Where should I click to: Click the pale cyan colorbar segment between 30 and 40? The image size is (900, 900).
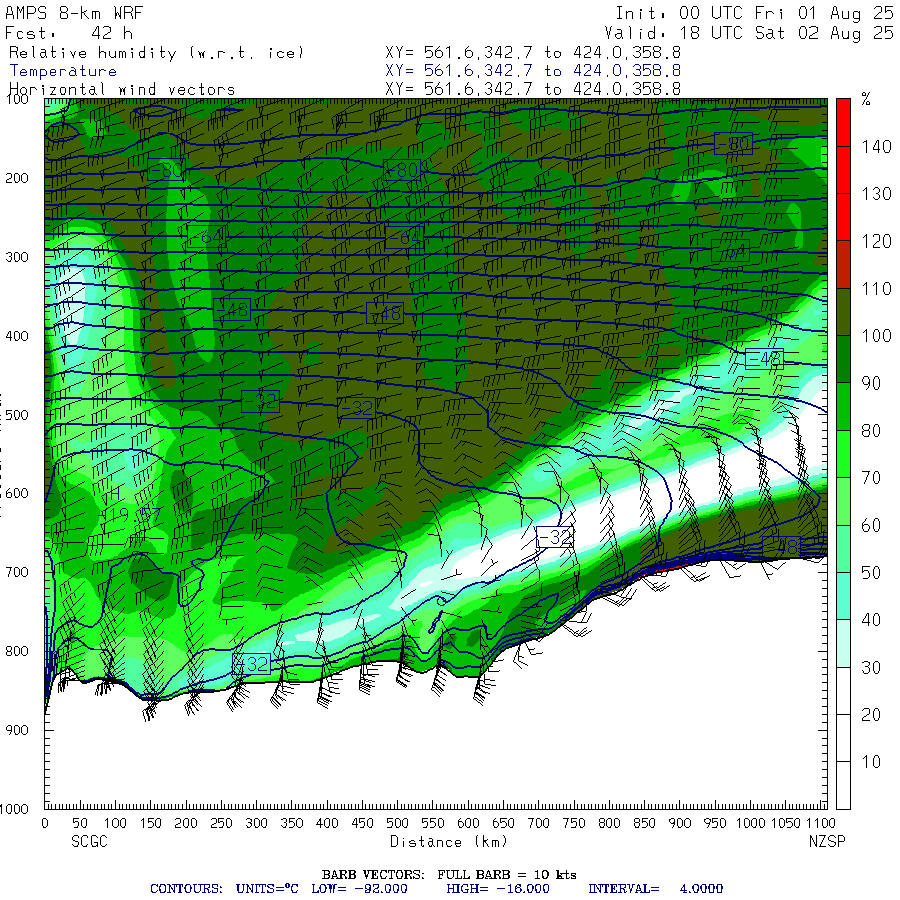843,643
